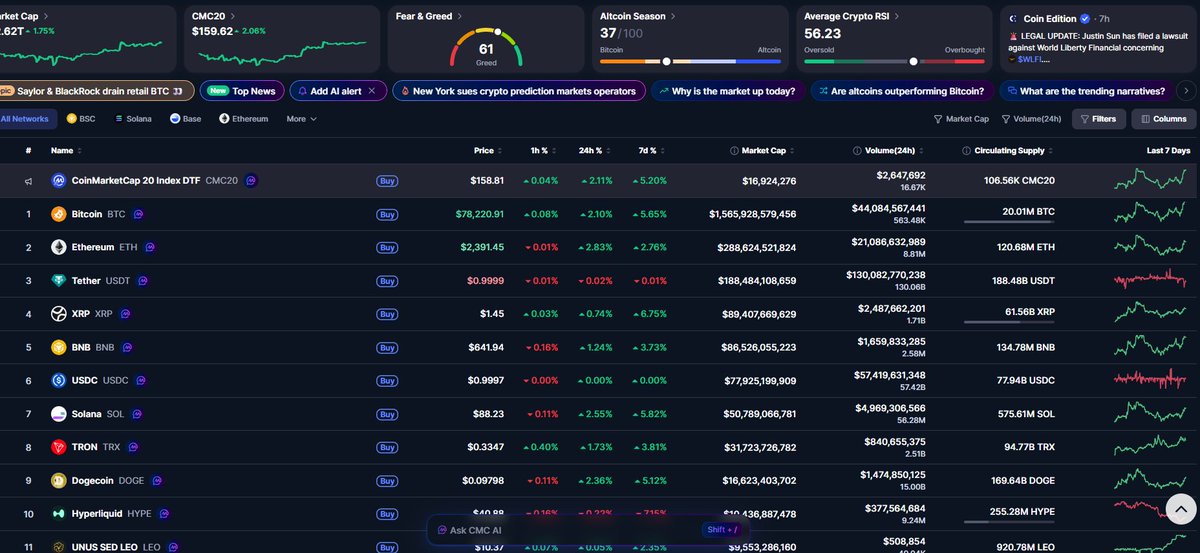
Task: Click the Average Crypto RSI oversold-overbought slider
Action: coord(894,61)
